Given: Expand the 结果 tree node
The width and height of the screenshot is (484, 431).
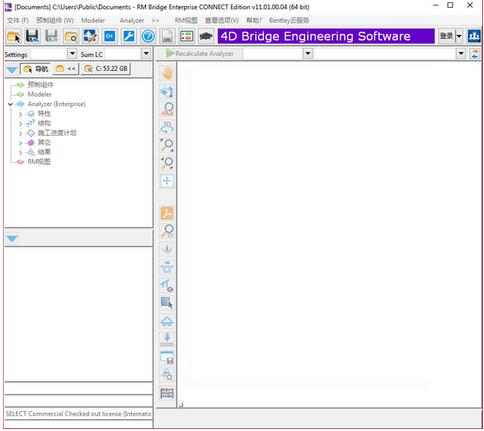Looking at the screenshot, I should pos(20,153).
